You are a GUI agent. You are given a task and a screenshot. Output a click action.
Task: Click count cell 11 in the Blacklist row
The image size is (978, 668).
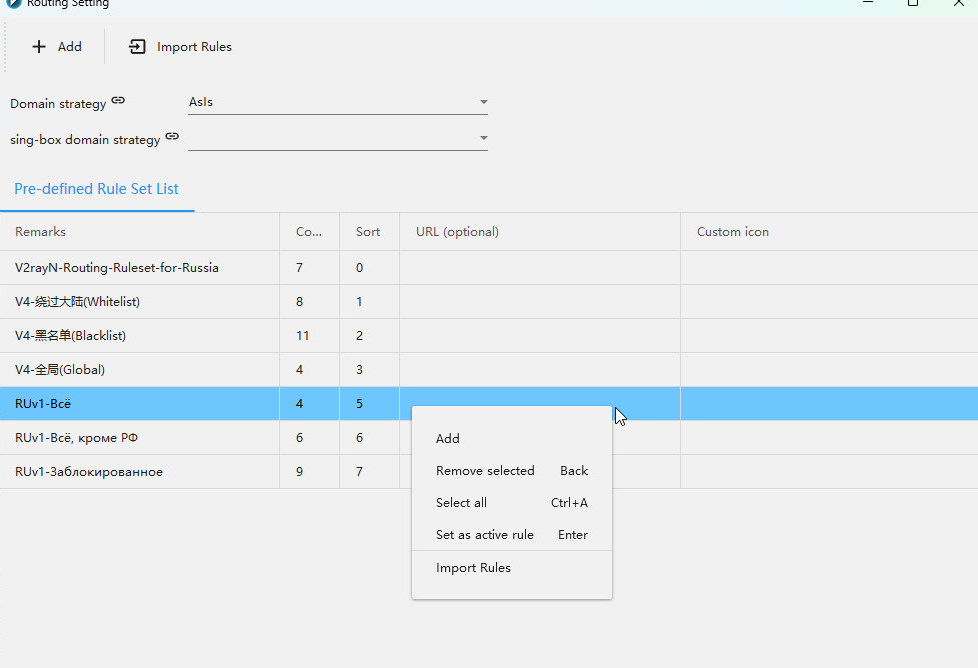(x=309, y=336)
